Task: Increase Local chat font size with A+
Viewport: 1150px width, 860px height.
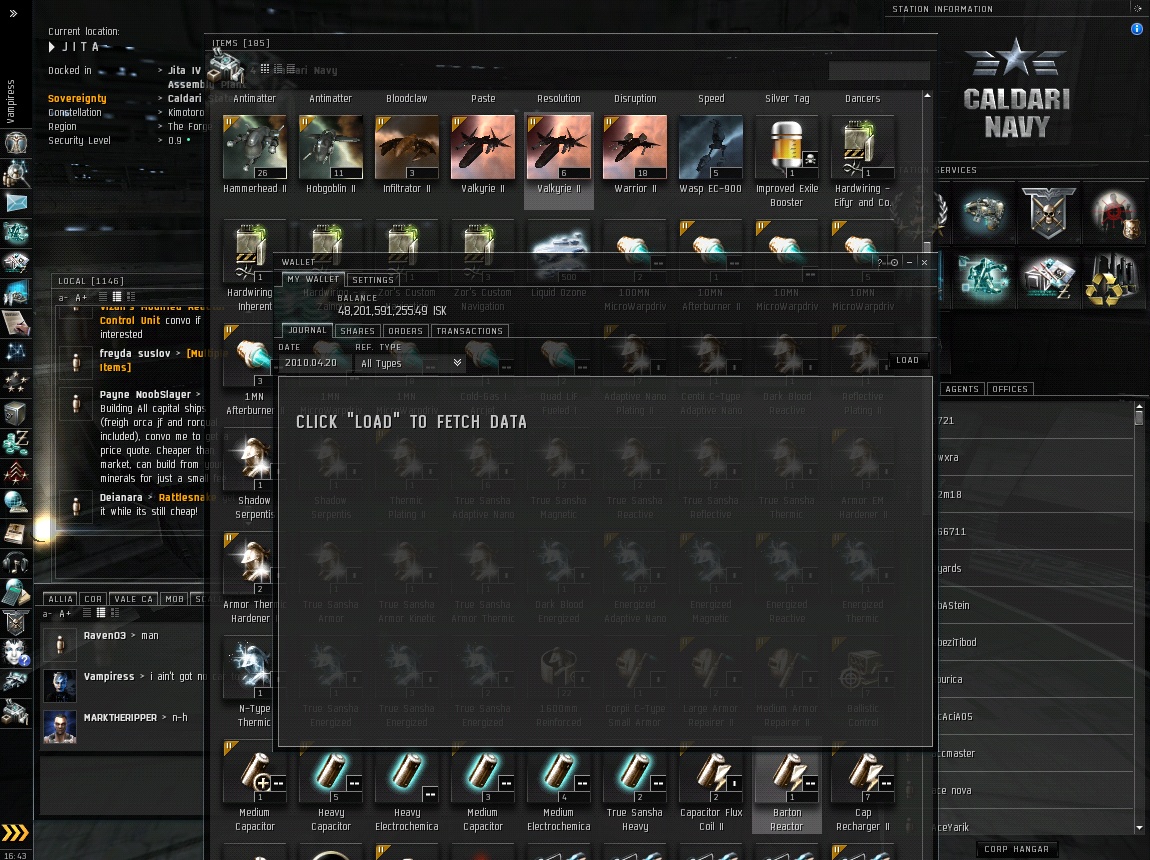Action: (x=81, y=298)
